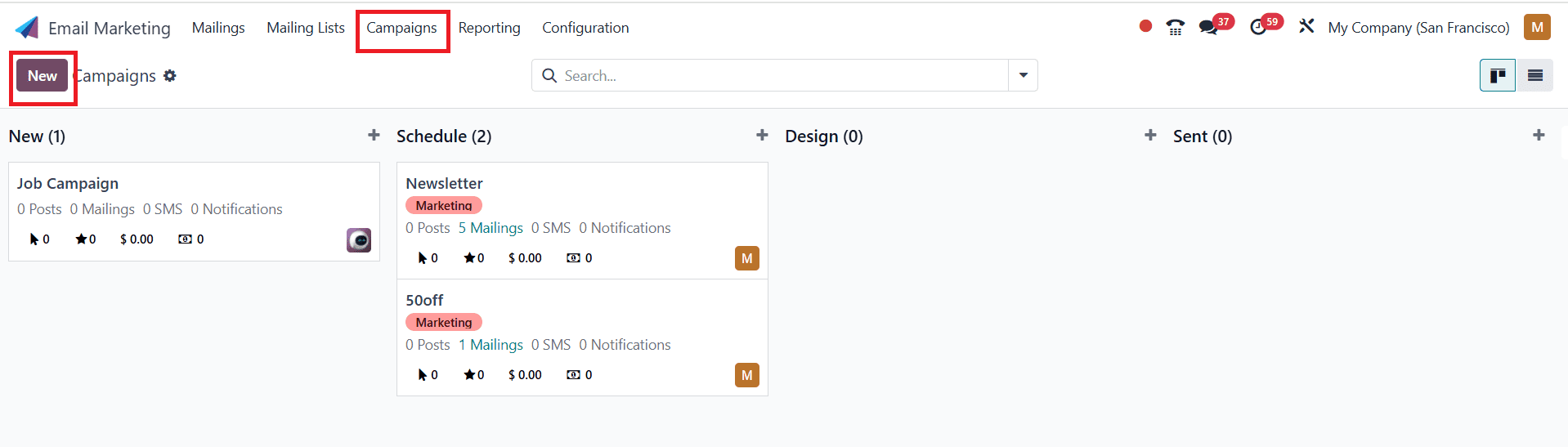Open the 50off campaign card title
Image resolution: width=1568 pixels, height=447 pixels.
424,301
